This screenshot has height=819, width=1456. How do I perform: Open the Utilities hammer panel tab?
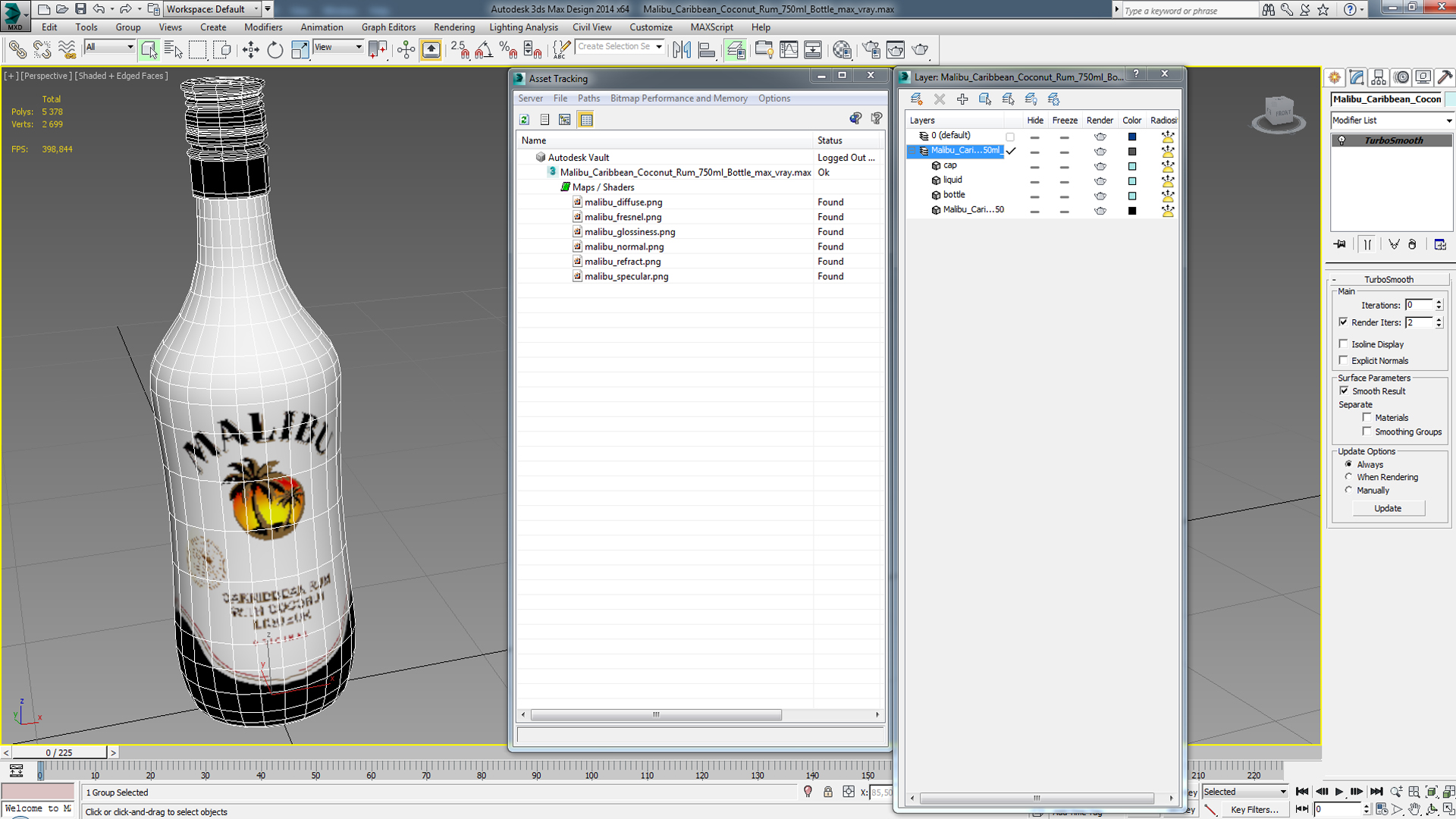(1445, 77)
